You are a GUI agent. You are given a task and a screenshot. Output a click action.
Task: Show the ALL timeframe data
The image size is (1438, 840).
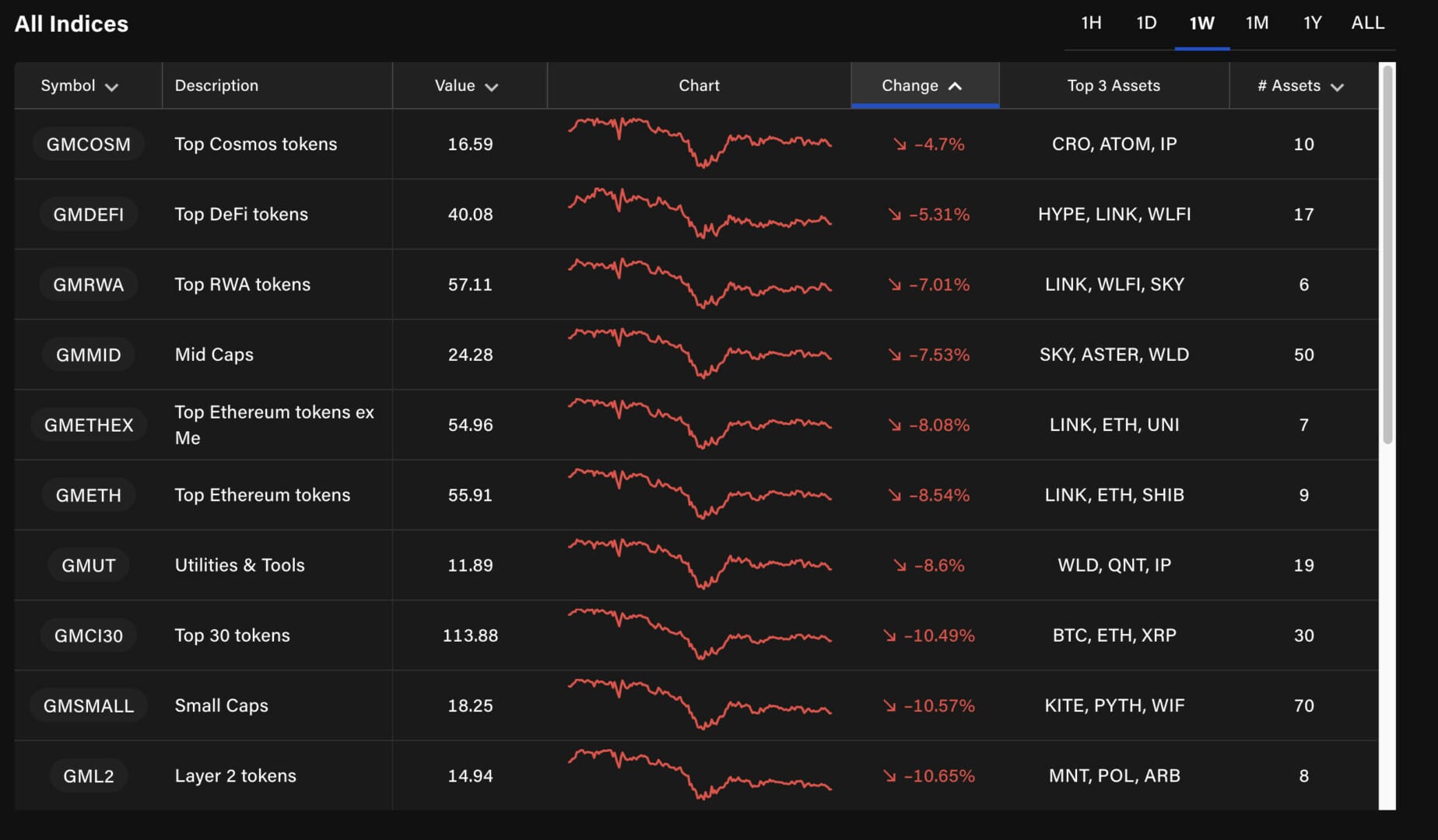coord(1367,23)
